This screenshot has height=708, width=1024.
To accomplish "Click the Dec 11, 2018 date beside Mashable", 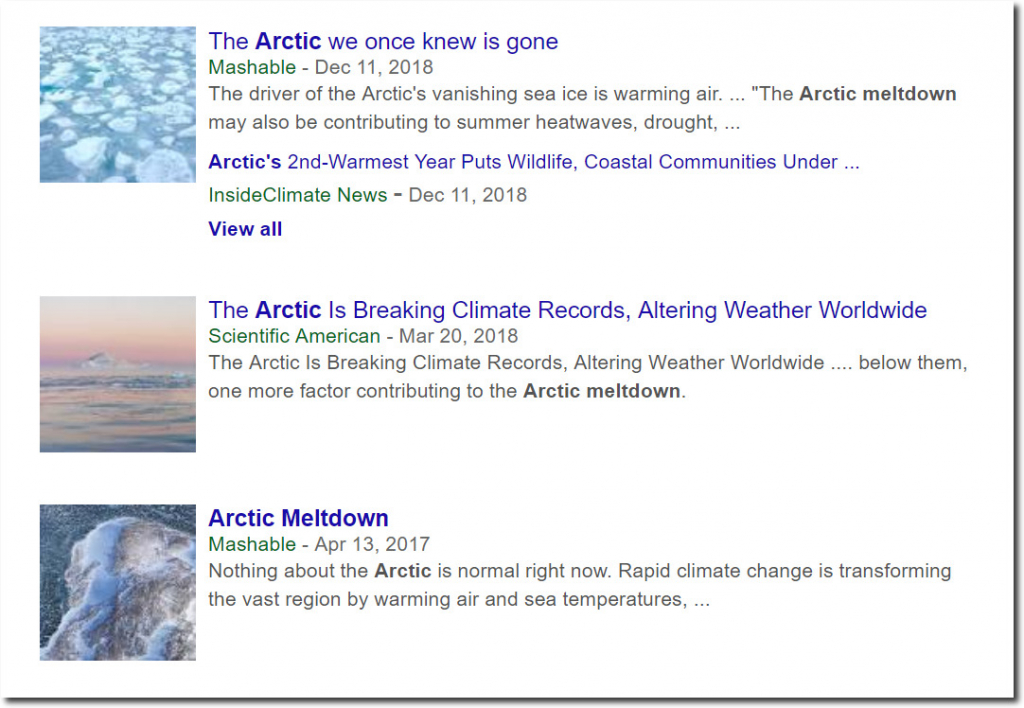I will pyautogui.click(x=374, y=67).
